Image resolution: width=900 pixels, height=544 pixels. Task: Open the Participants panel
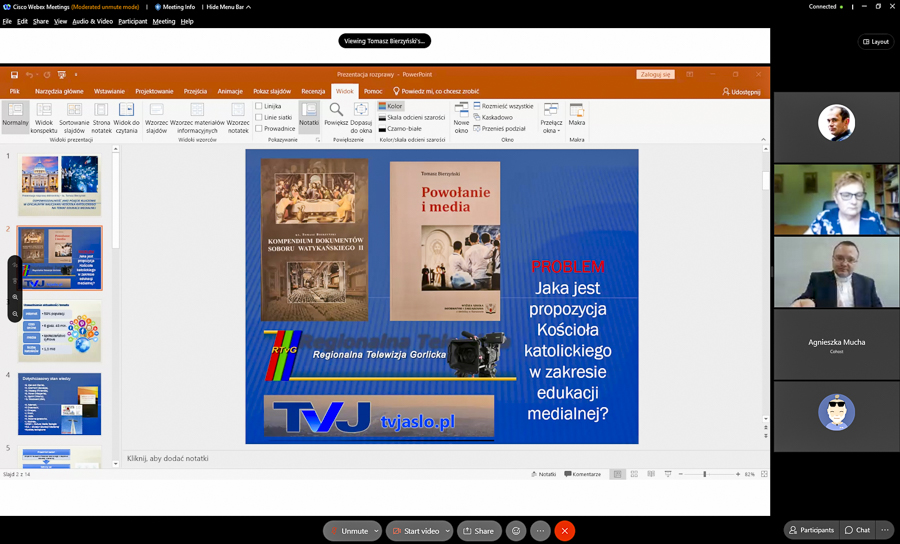click(x=811, y=530)
